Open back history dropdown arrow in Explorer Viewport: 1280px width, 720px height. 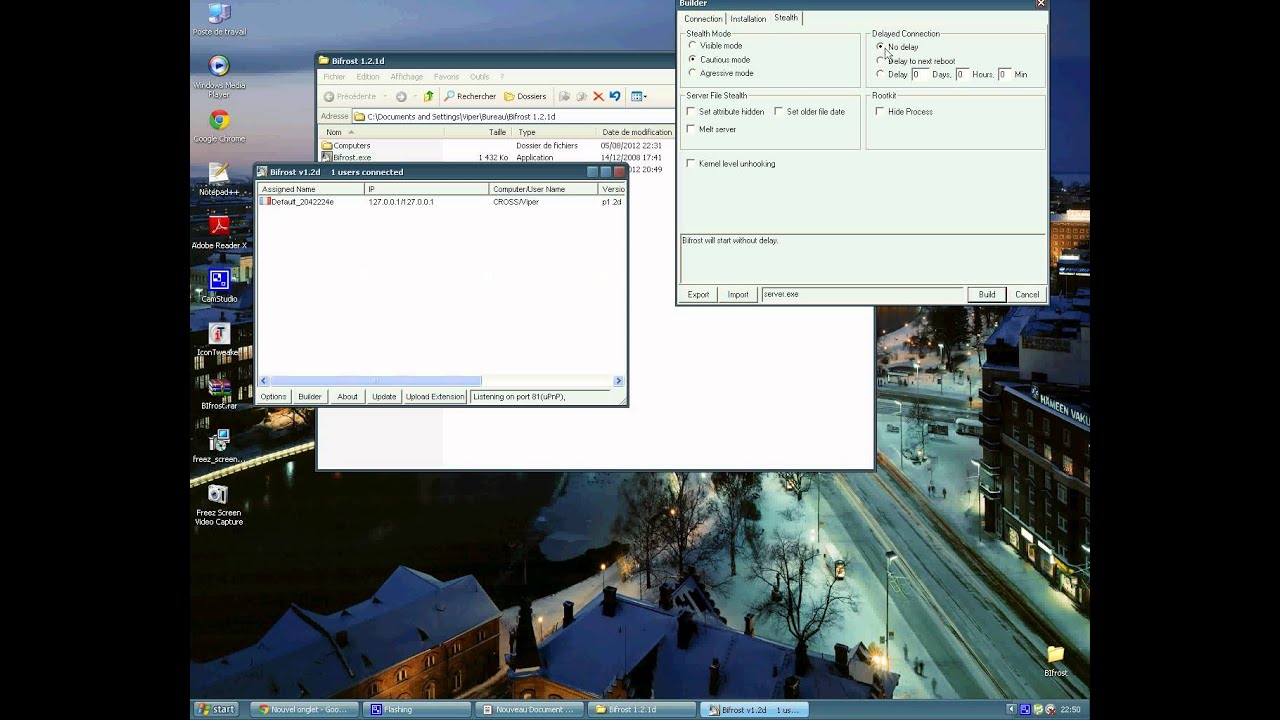[384, 96]
